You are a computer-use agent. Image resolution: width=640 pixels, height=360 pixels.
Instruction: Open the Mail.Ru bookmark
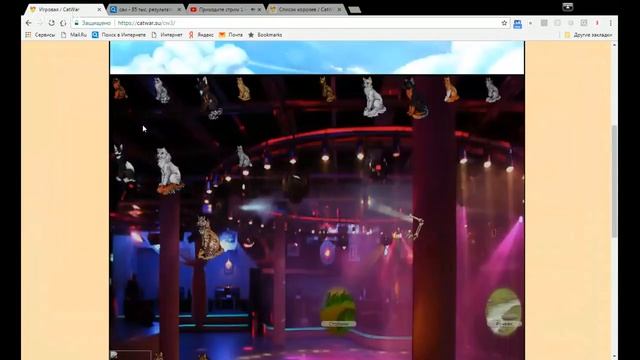[74, 35]
